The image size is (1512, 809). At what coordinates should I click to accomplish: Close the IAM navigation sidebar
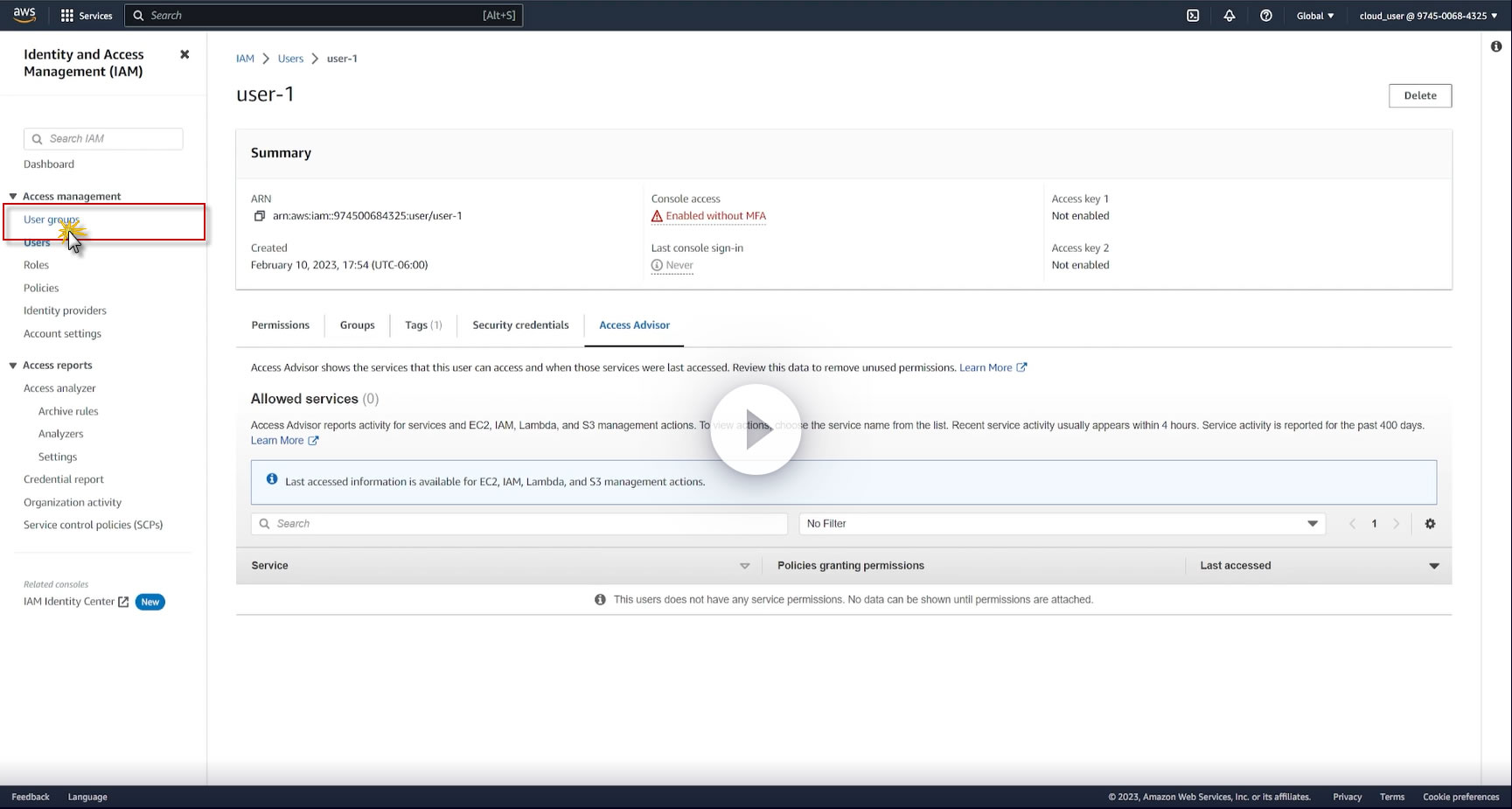coord(185,54)
